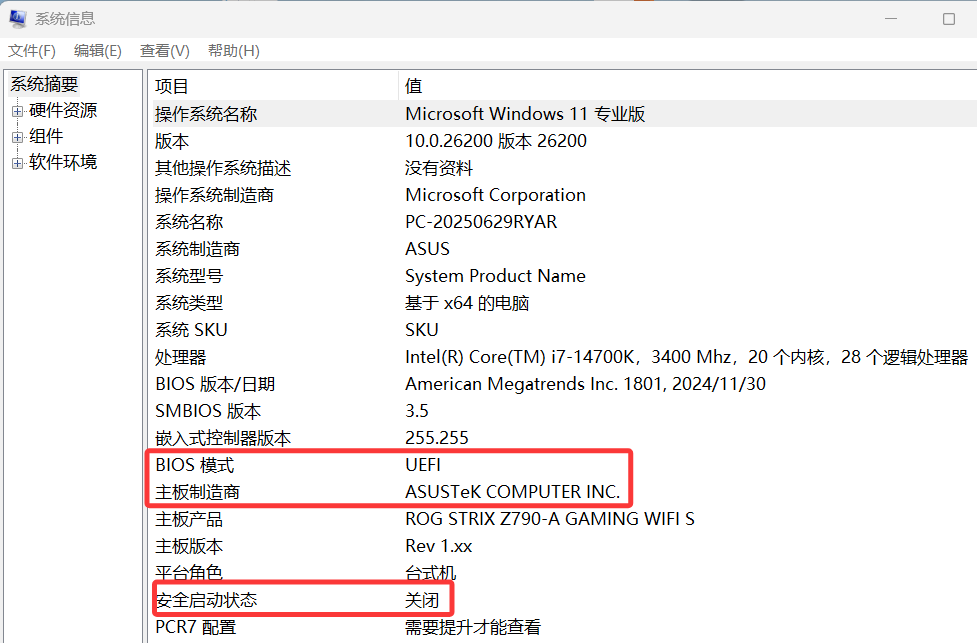Screen dimensions: 977x643
Task: Select the 主板版本 row label
Action: click(x=189, y=546)
